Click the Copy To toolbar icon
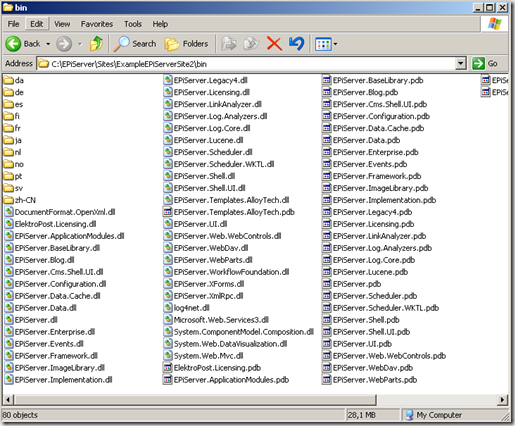The width and height of the screenshot is (515, 426). click(x=251, y=44)
